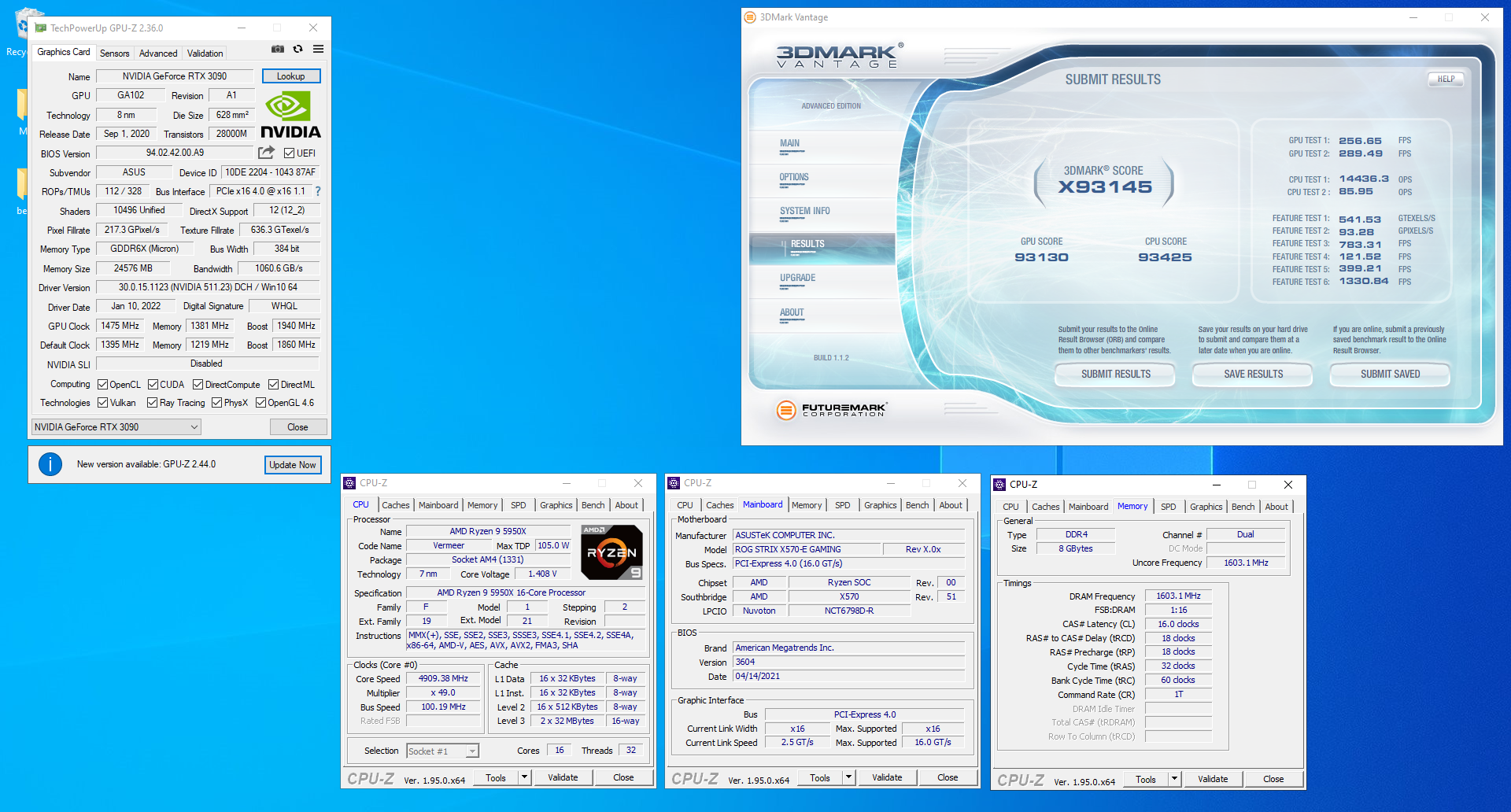Switch to the Validation tab in GPU-Z
Image resolution: width=1511 pixels, height=812 pixels.
tap(205, 54)
